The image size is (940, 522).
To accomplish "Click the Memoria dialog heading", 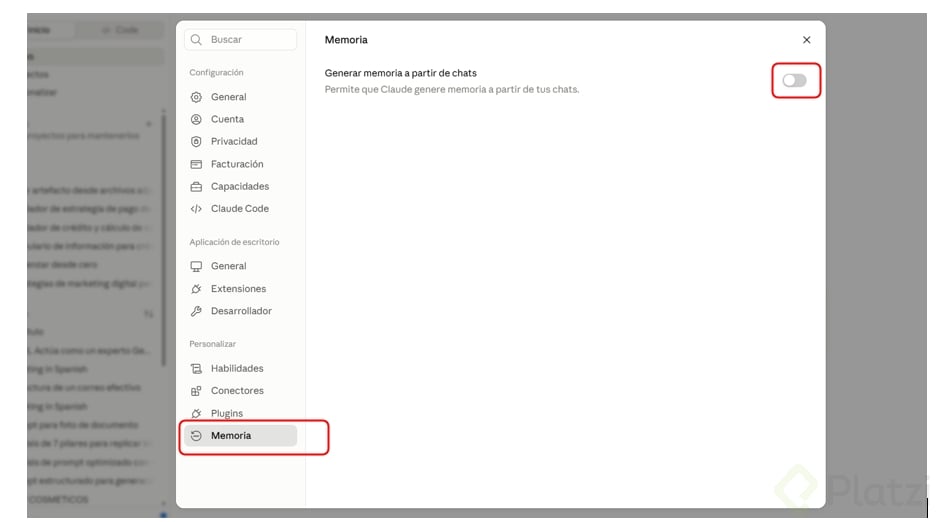I will click(x=346, y=40).
